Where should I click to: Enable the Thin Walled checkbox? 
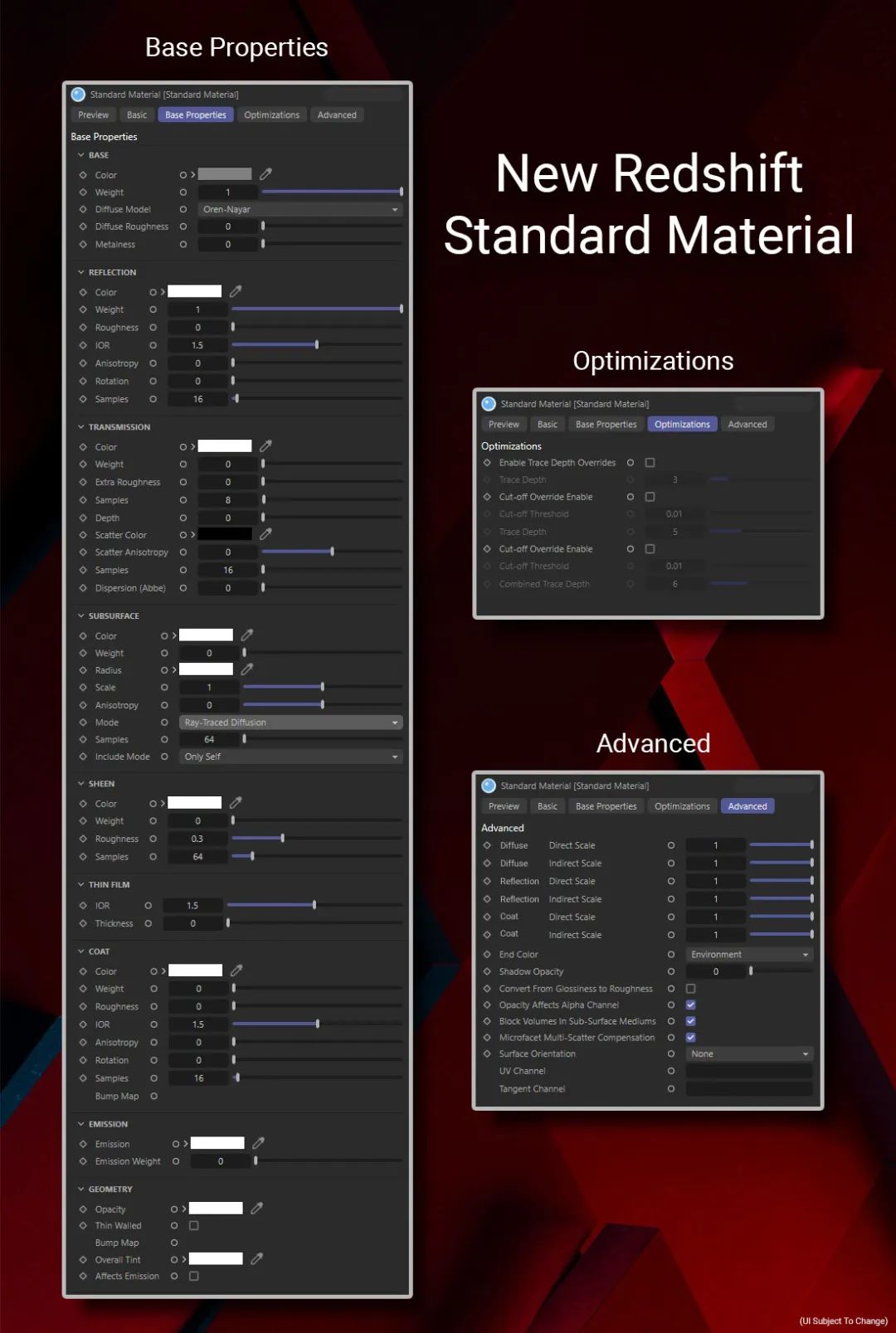point(193,1225)
